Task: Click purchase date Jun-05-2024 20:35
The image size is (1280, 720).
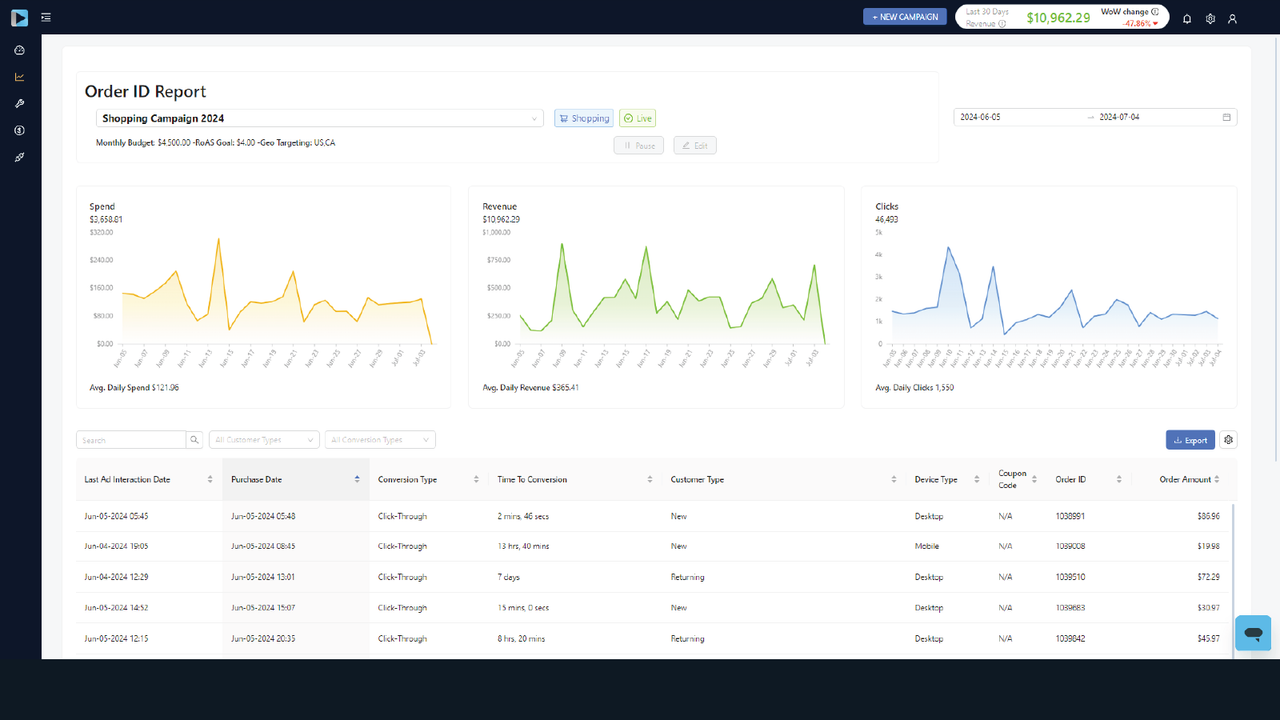Action: click(263, 639)
